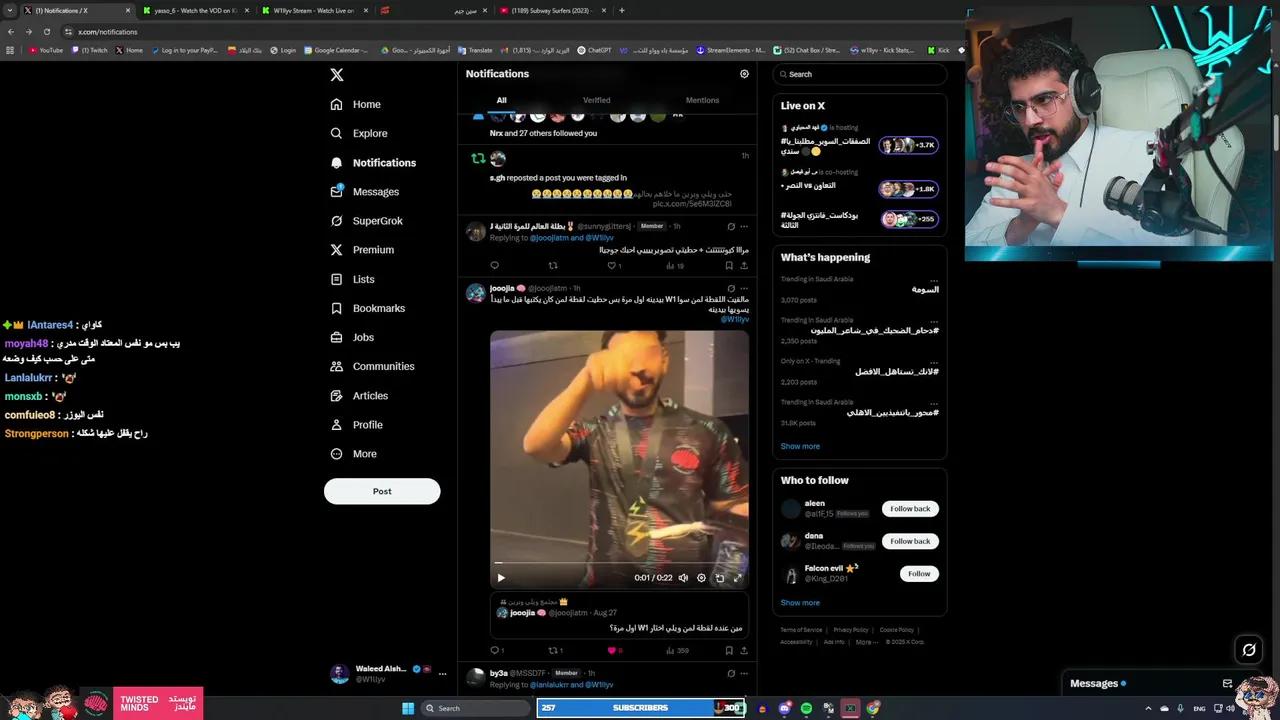Expand the More menu in sidebar

[354, 454]
